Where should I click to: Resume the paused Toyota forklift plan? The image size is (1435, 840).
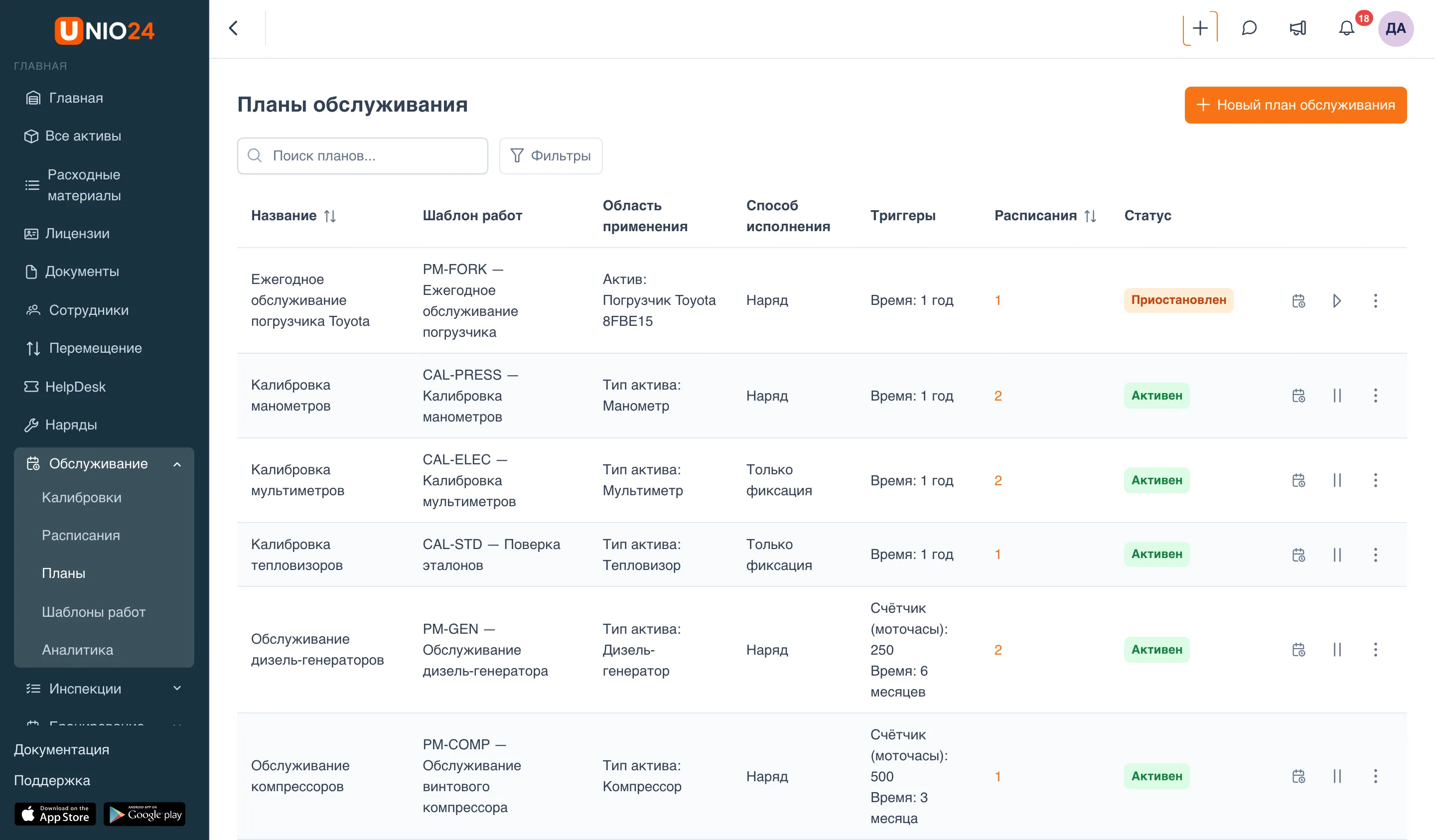(1337, 301)
